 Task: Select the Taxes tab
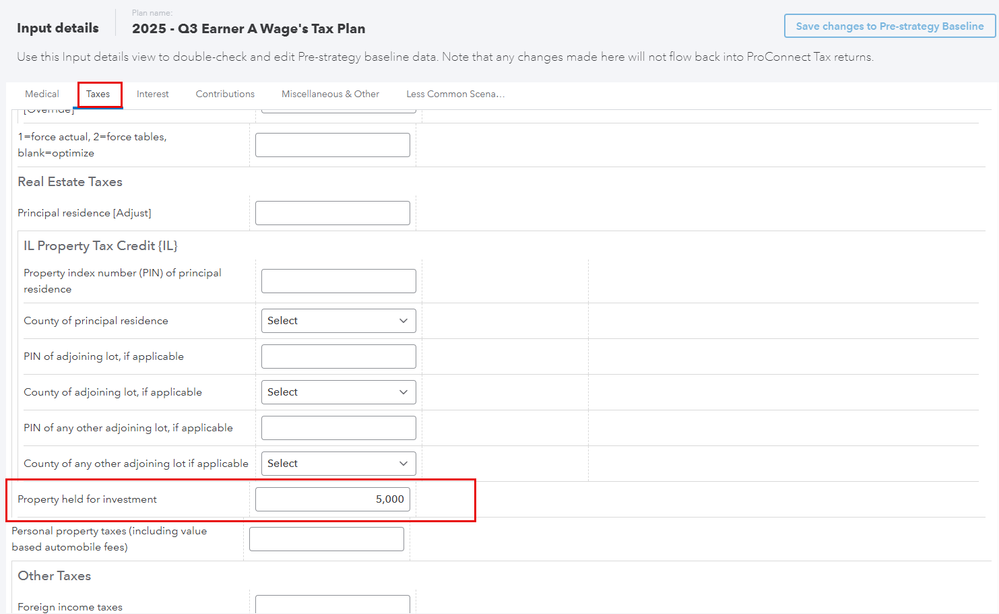pos(98,94)
